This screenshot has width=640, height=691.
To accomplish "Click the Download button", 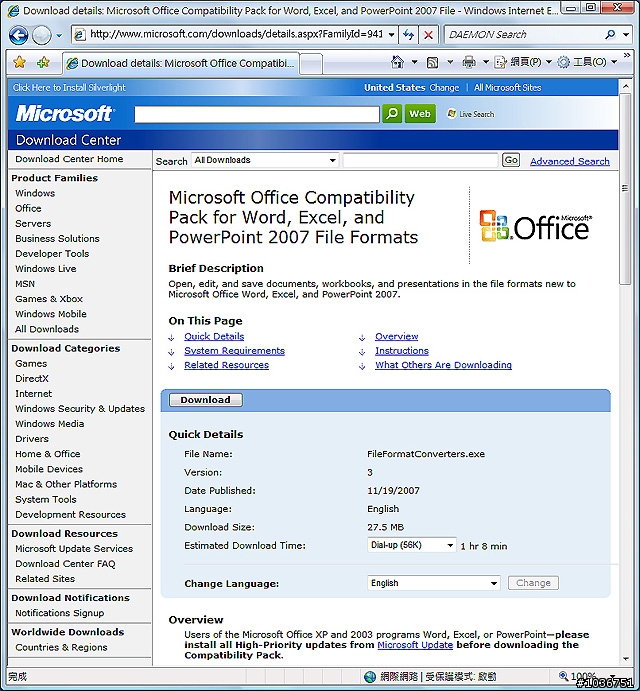I will [x=206, y=400].
